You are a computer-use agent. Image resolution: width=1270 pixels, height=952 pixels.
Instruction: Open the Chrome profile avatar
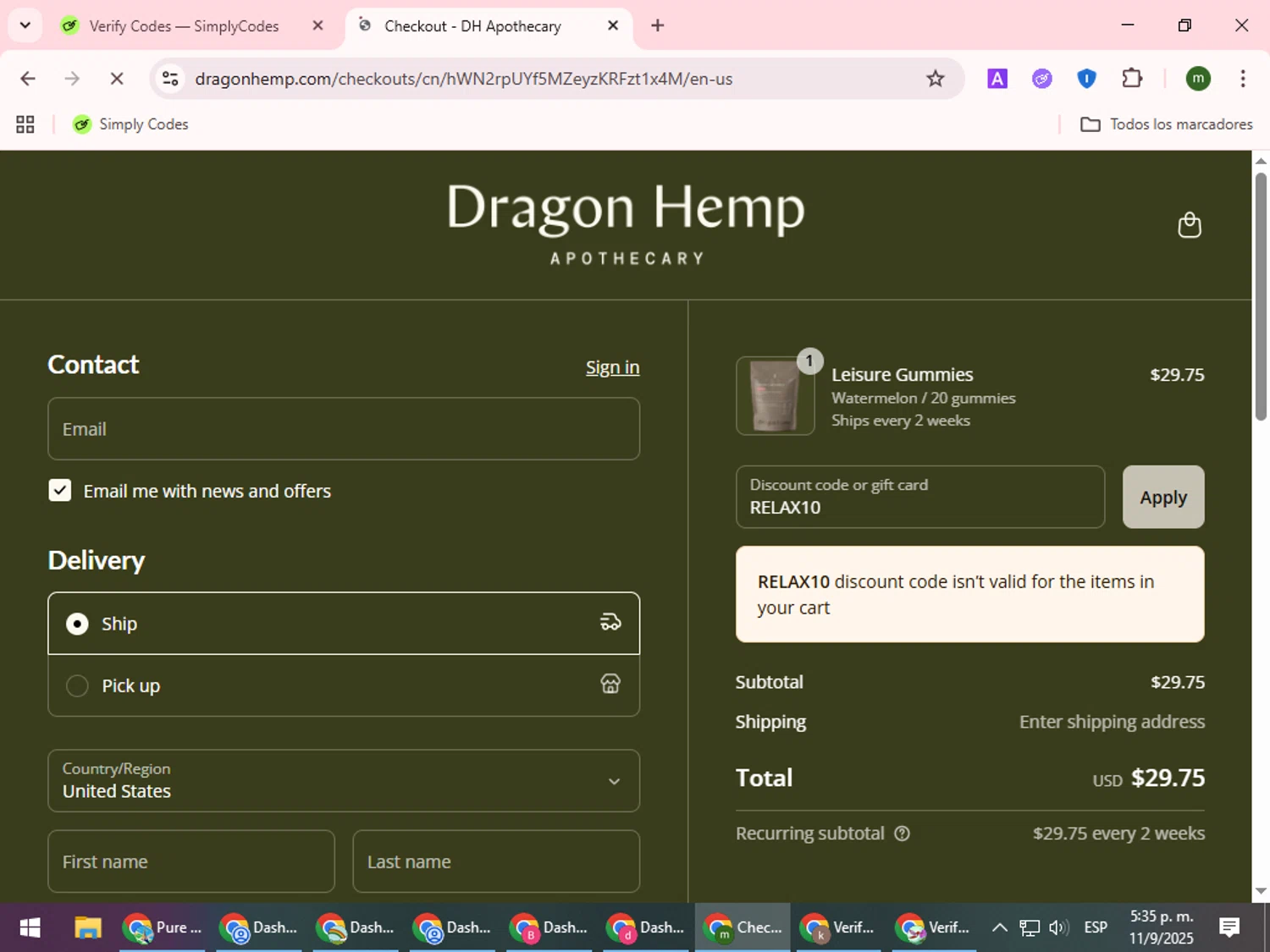(x=1198, y=79)
